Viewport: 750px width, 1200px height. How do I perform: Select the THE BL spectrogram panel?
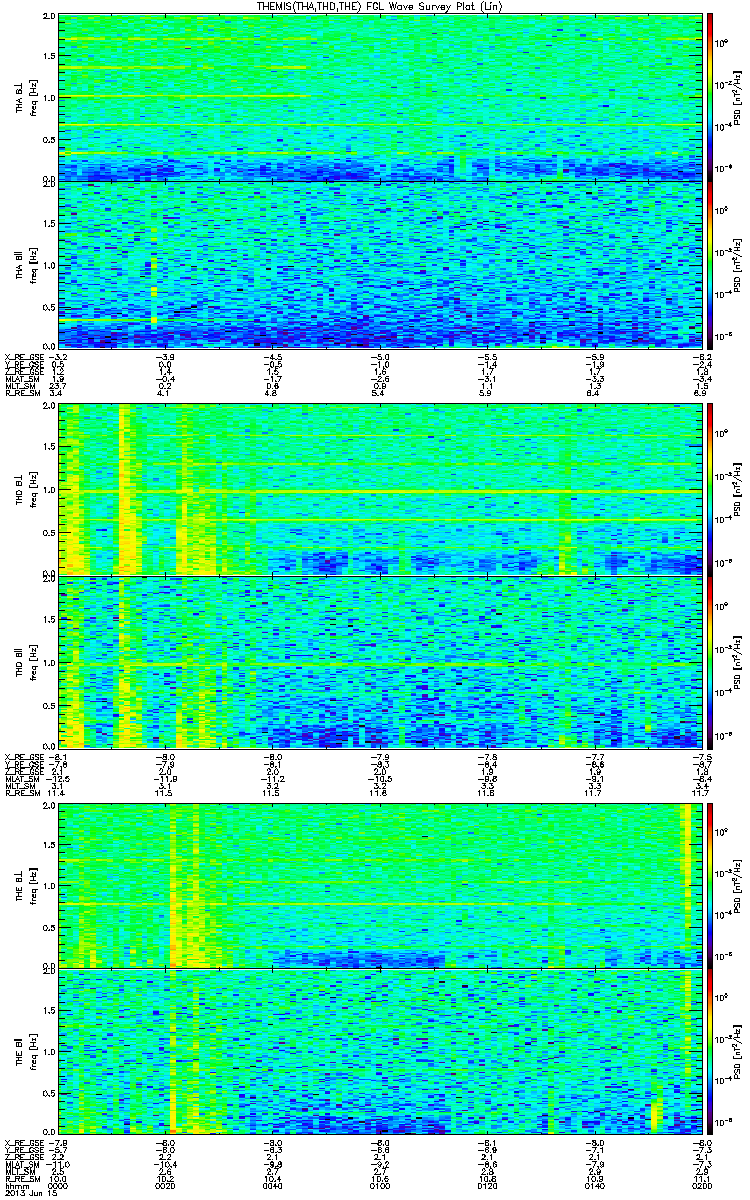(380, 885)
